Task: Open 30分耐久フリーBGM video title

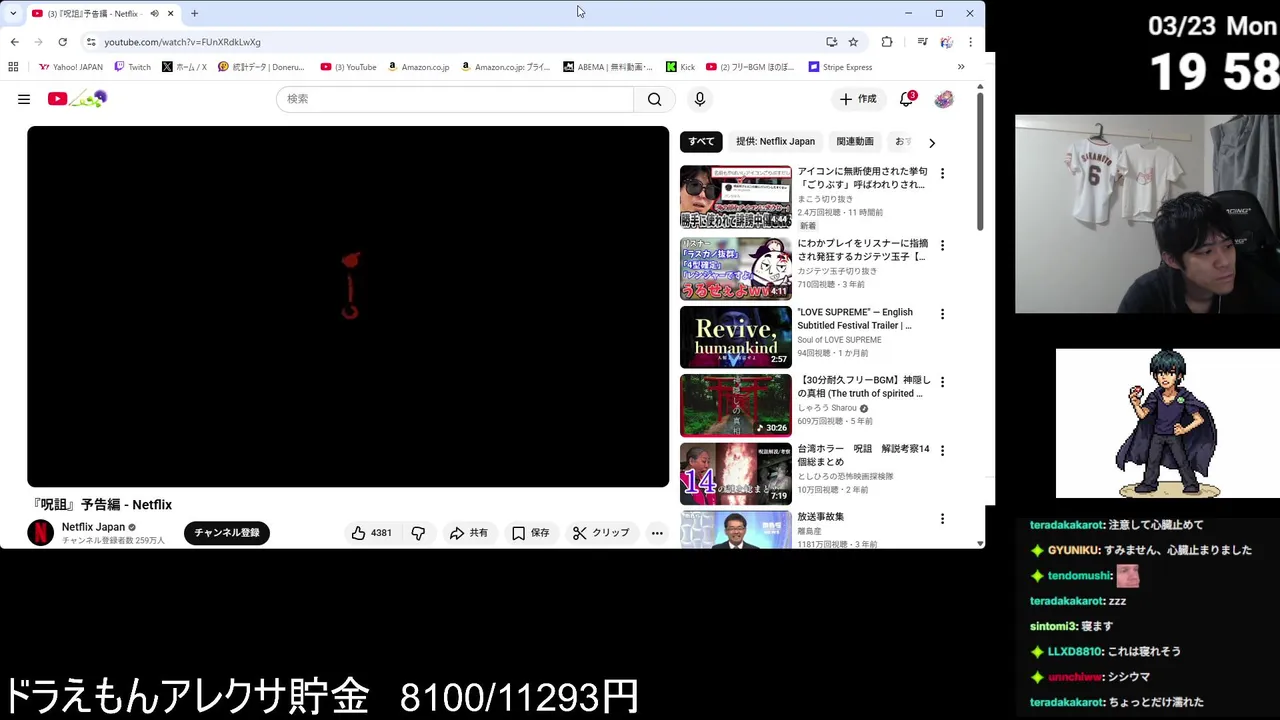Action: tap(864, 387)
